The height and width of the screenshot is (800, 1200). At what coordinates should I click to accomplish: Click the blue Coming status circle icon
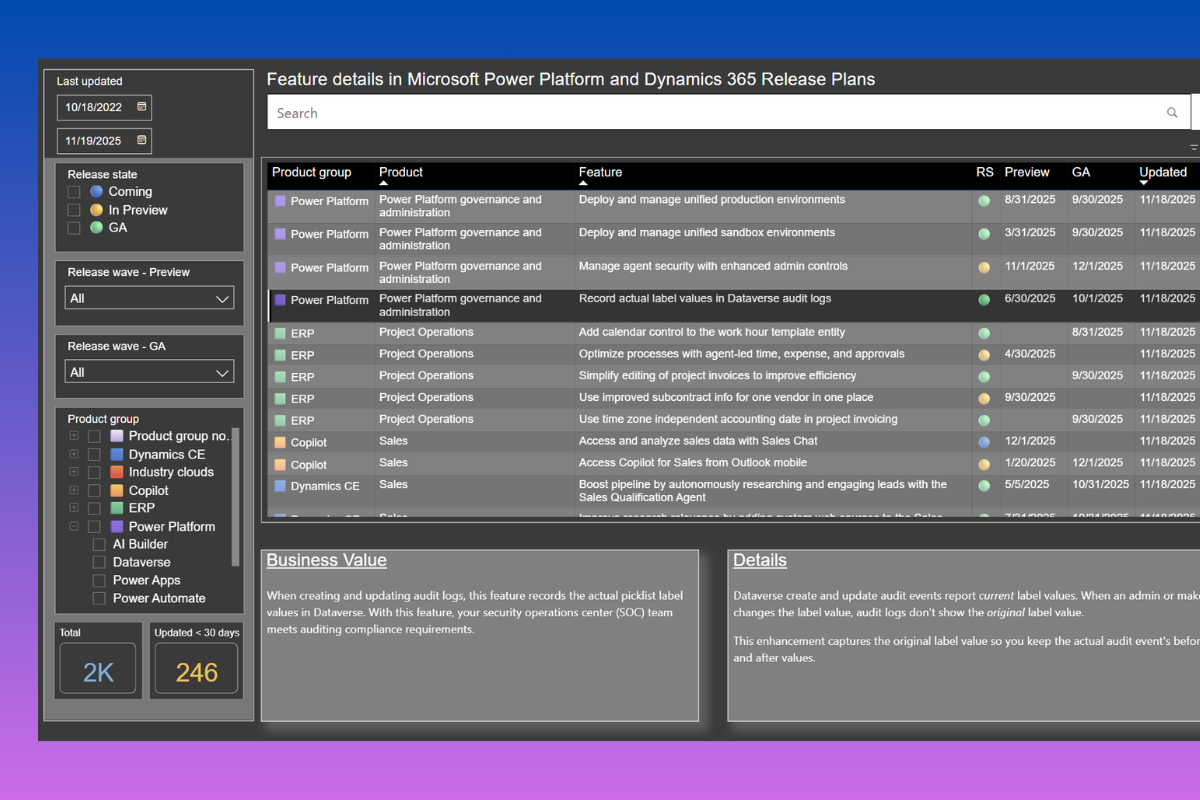96,192
